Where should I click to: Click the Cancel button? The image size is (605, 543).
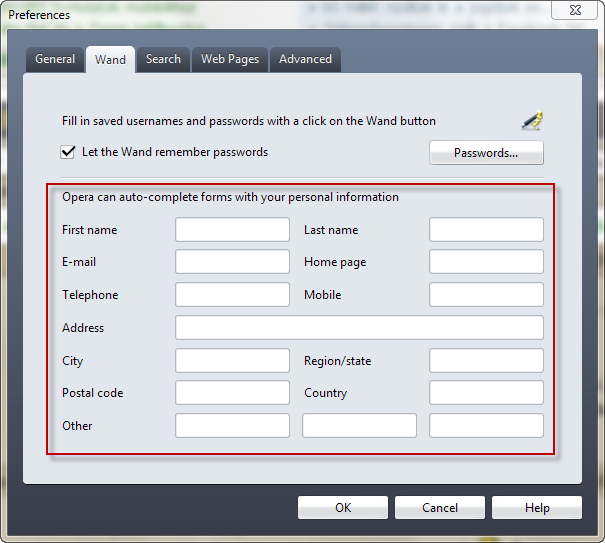[439, 507]
